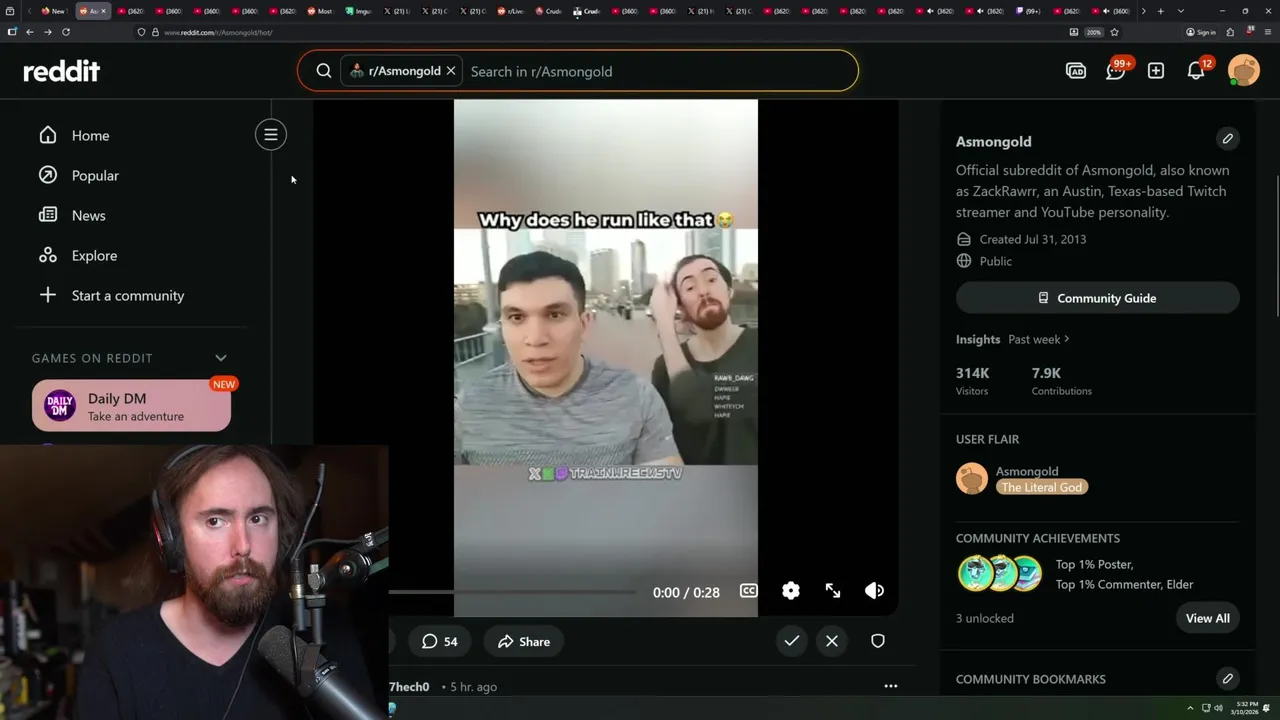1280x720 pixels.
Task: Click View All achievements button
Action: [1208, 618]
